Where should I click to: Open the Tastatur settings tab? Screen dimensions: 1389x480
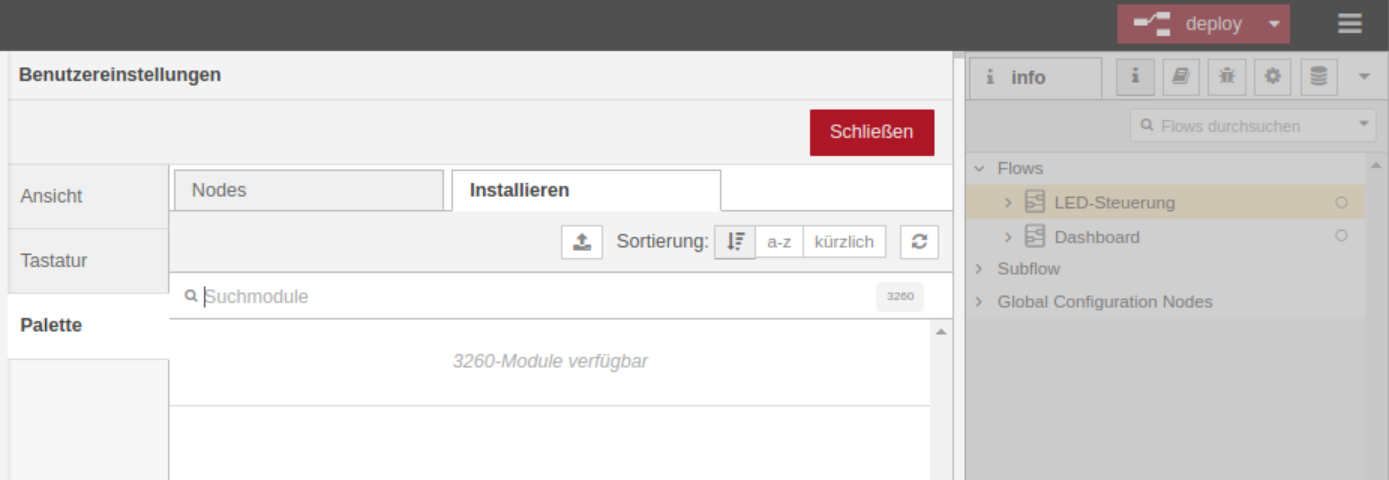click(88, 261)
